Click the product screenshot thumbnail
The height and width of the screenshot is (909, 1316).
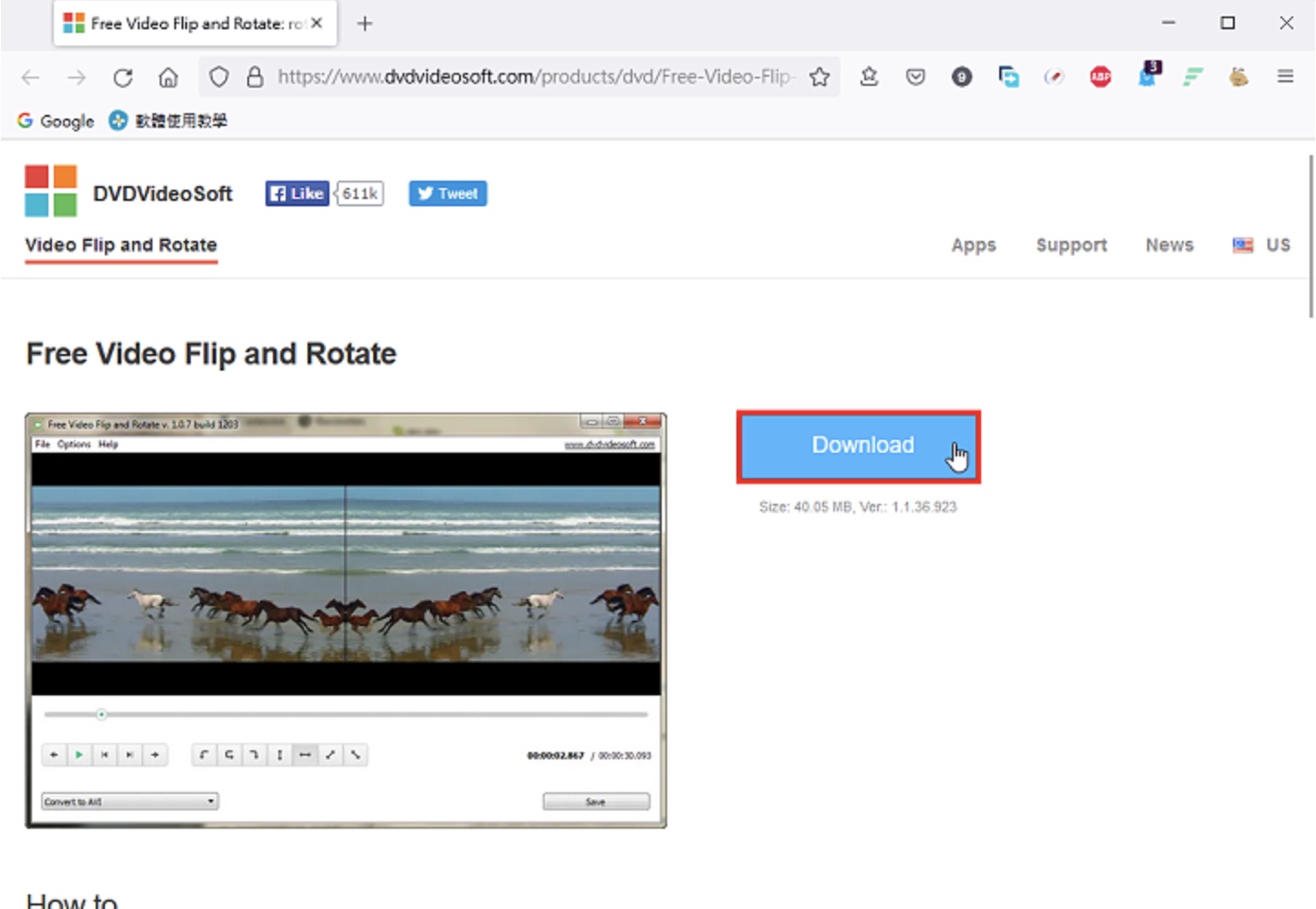(346, 621)
